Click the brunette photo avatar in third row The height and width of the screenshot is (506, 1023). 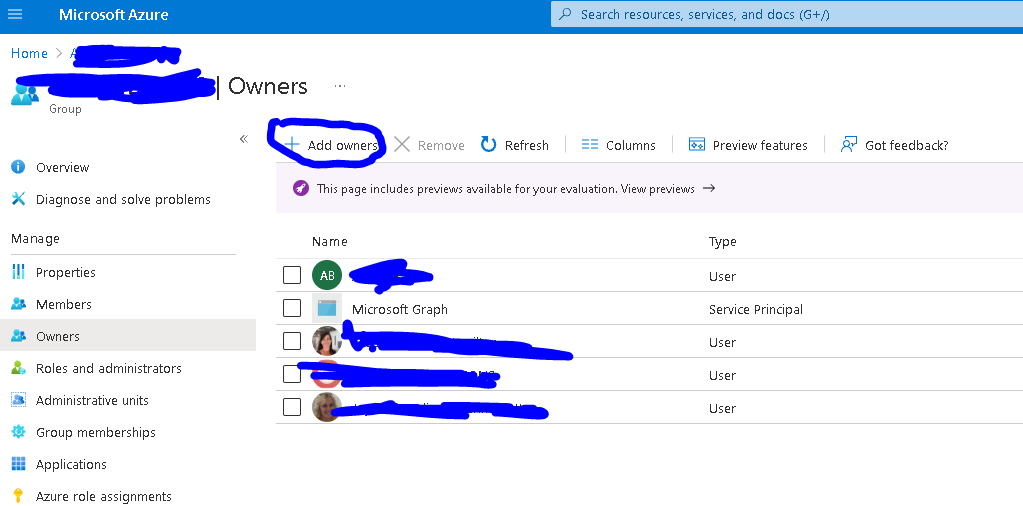327,341
